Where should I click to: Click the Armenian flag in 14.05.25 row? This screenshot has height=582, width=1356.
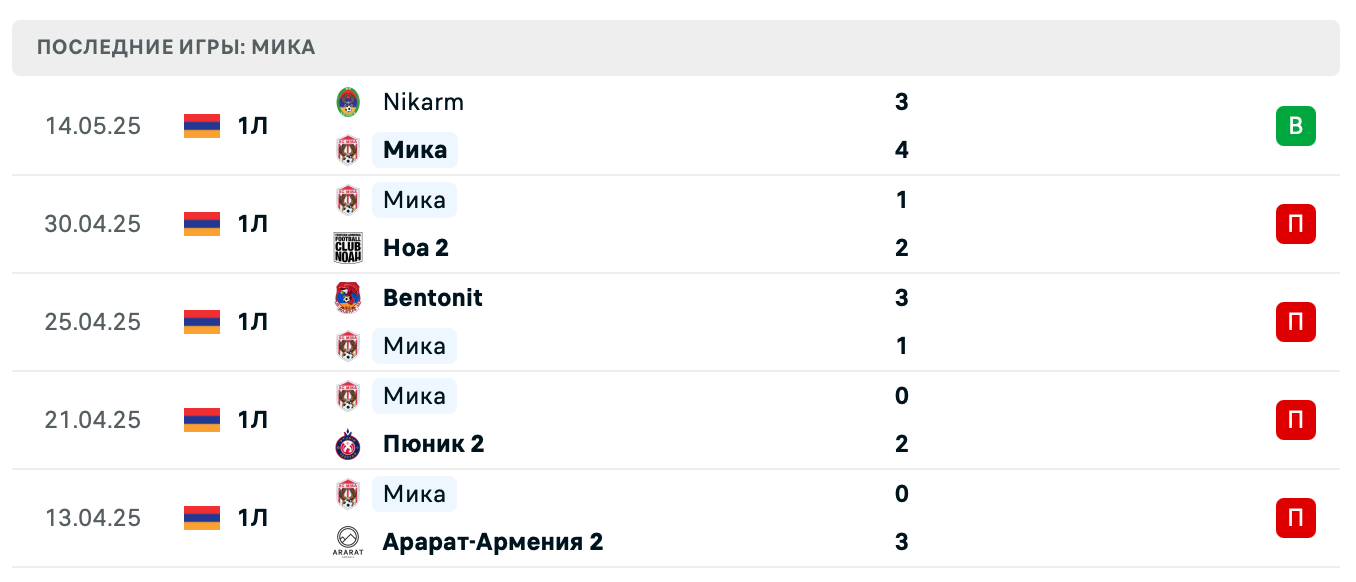click(x=202, y=126)
